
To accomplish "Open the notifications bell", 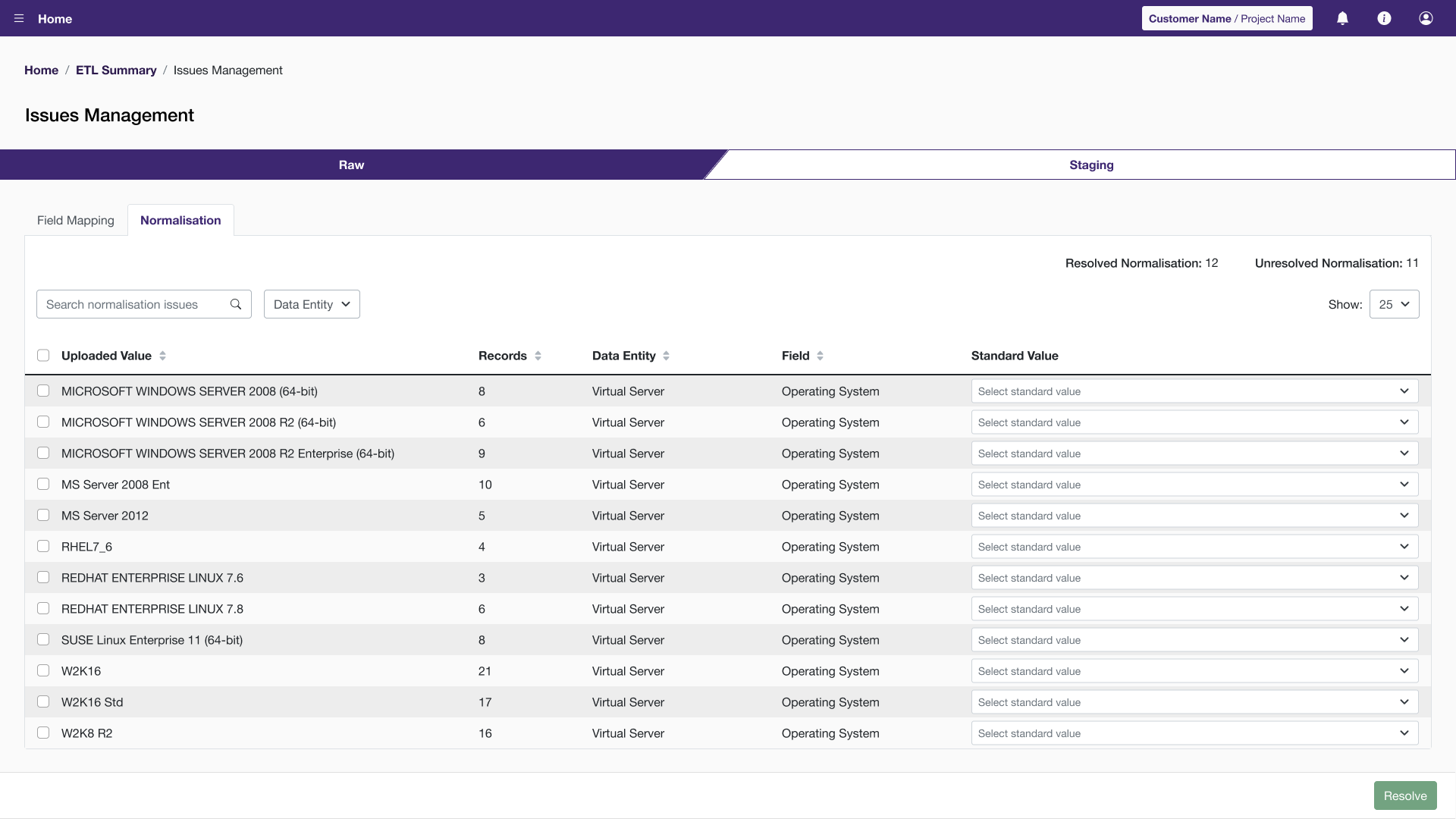I will tap(1342, 18).
